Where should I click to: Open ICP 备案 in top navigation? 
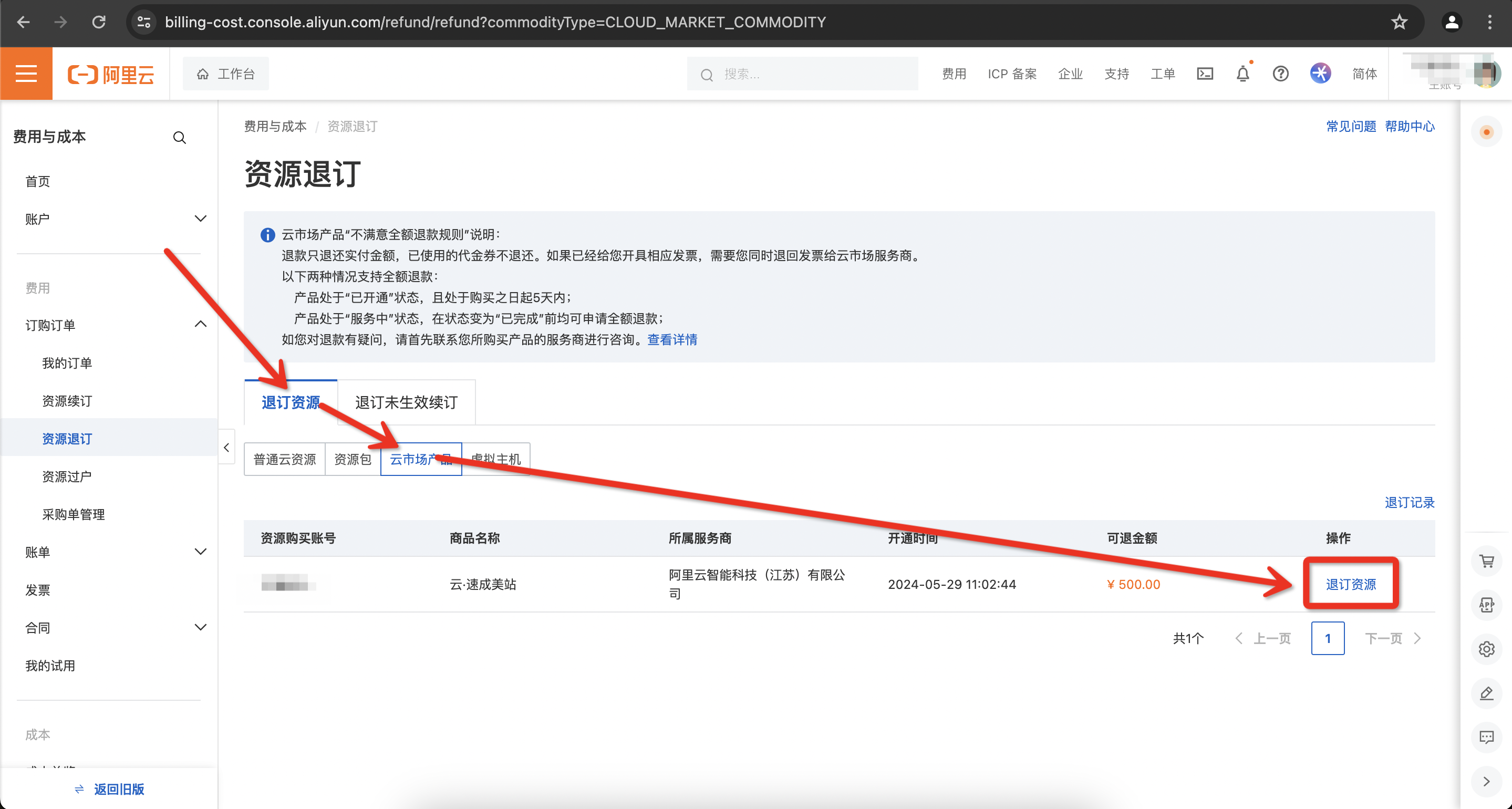point(1012,74)
